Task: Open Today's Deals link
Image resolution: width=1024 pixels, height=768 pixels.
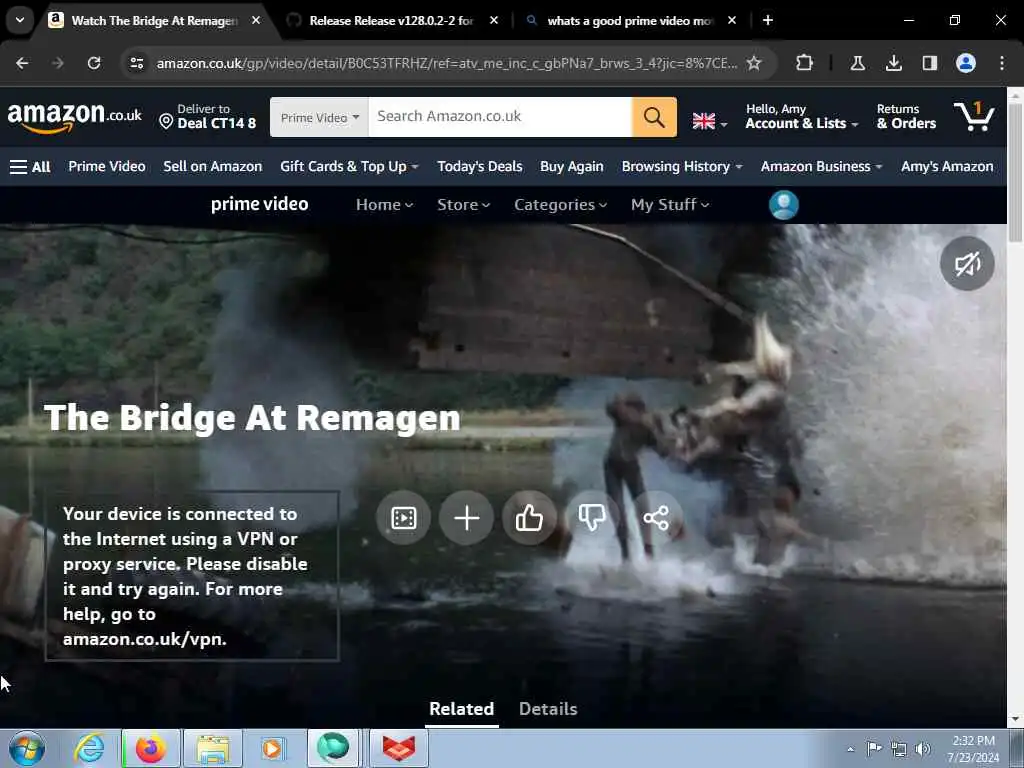Action: click(x=479, y=167)
